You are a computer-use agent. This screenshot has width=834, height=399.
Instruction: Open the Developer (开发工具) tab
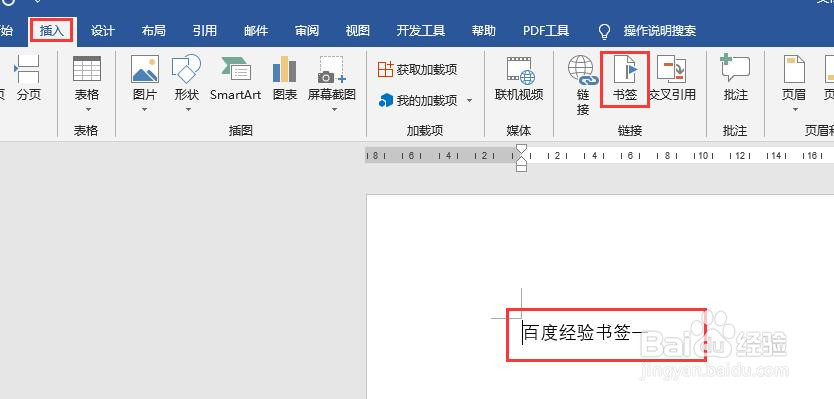(x=420, y=31)
